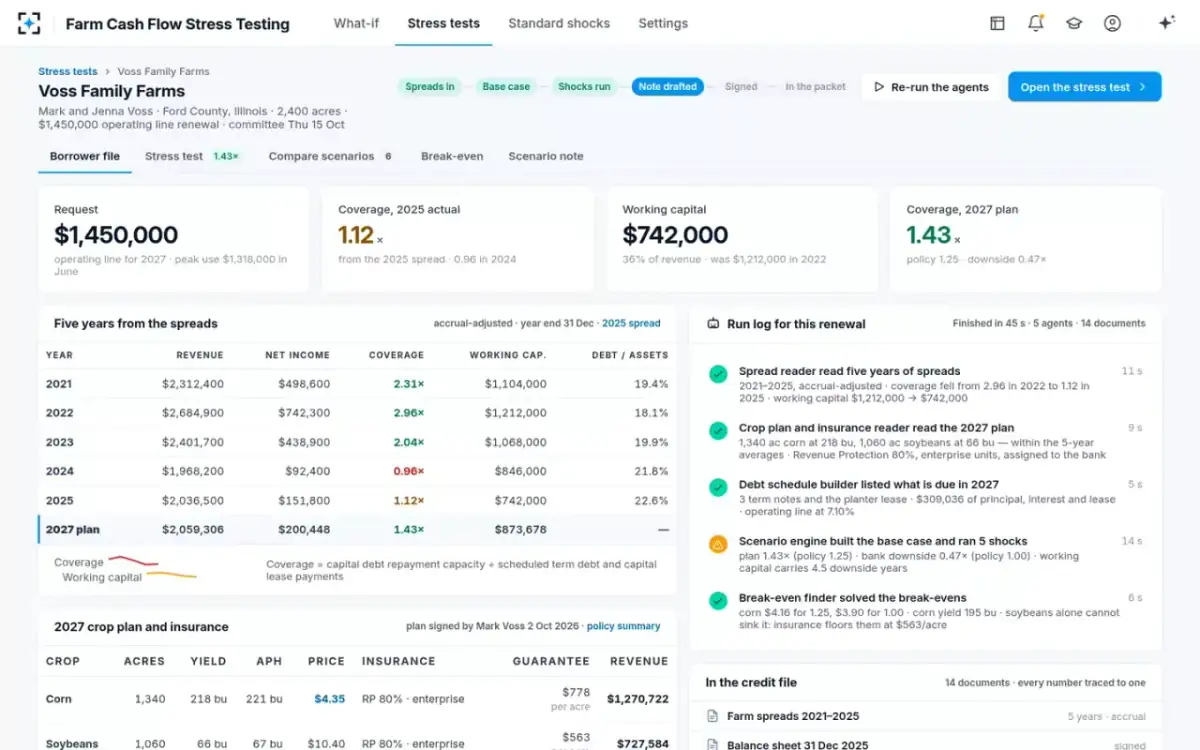Screen dimensions: 1200x750
Task: Click Open the stress test button
Action: coord(1084,87)
